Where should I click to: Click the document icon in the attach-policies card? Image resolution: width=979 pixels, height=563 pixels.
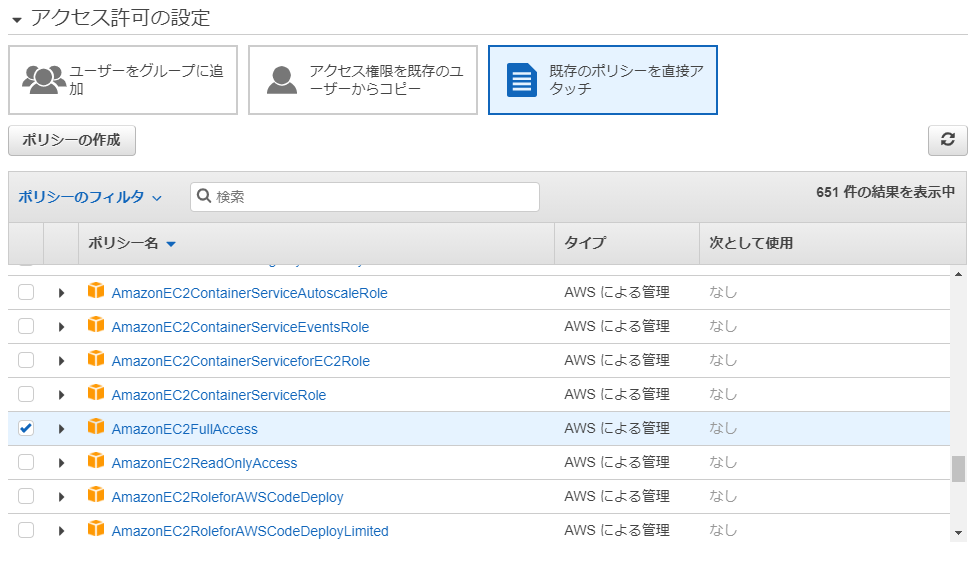tap(522, 80)
